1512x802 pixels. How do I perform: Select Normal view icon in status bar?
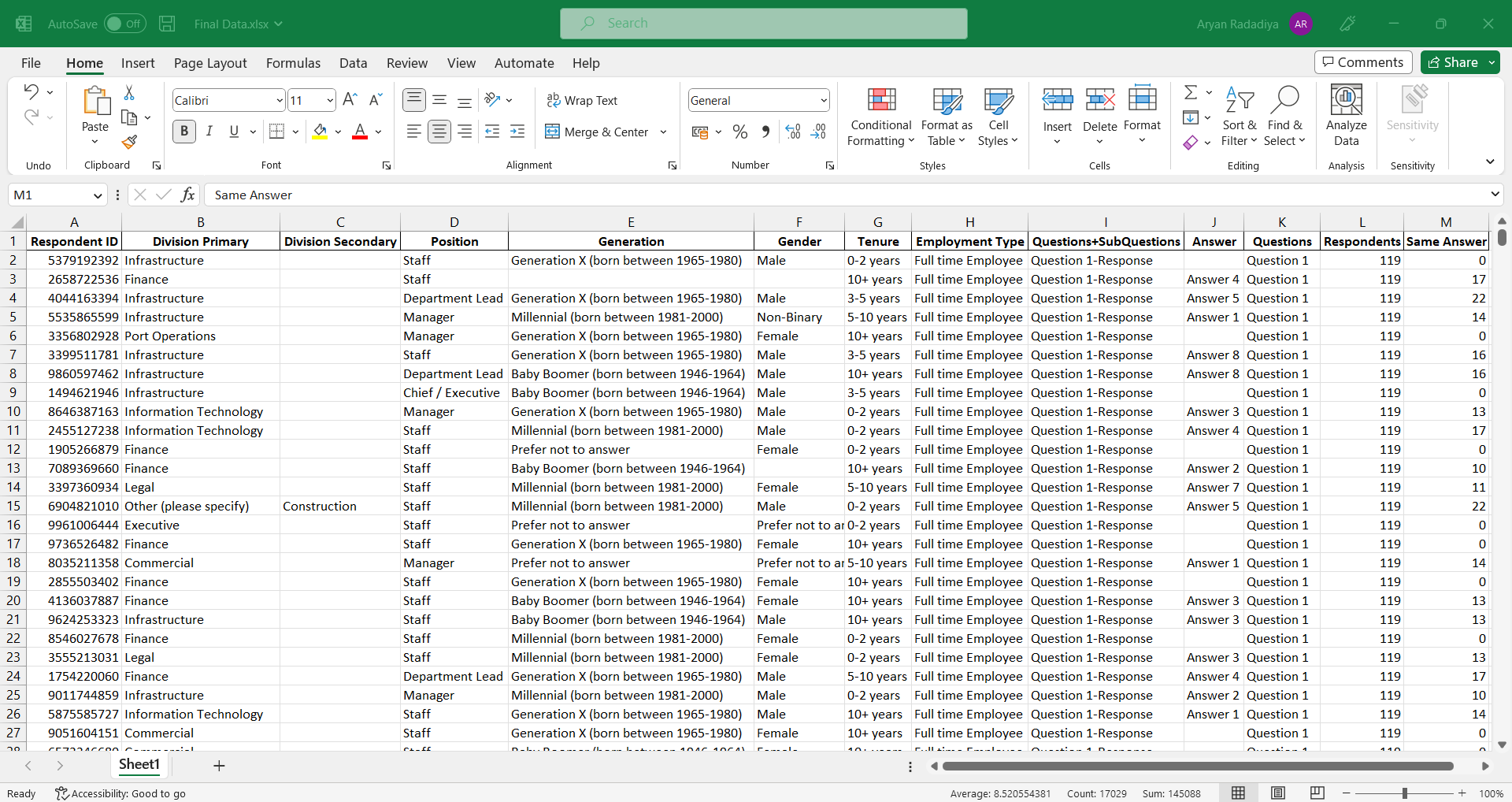pos(1239,793)
